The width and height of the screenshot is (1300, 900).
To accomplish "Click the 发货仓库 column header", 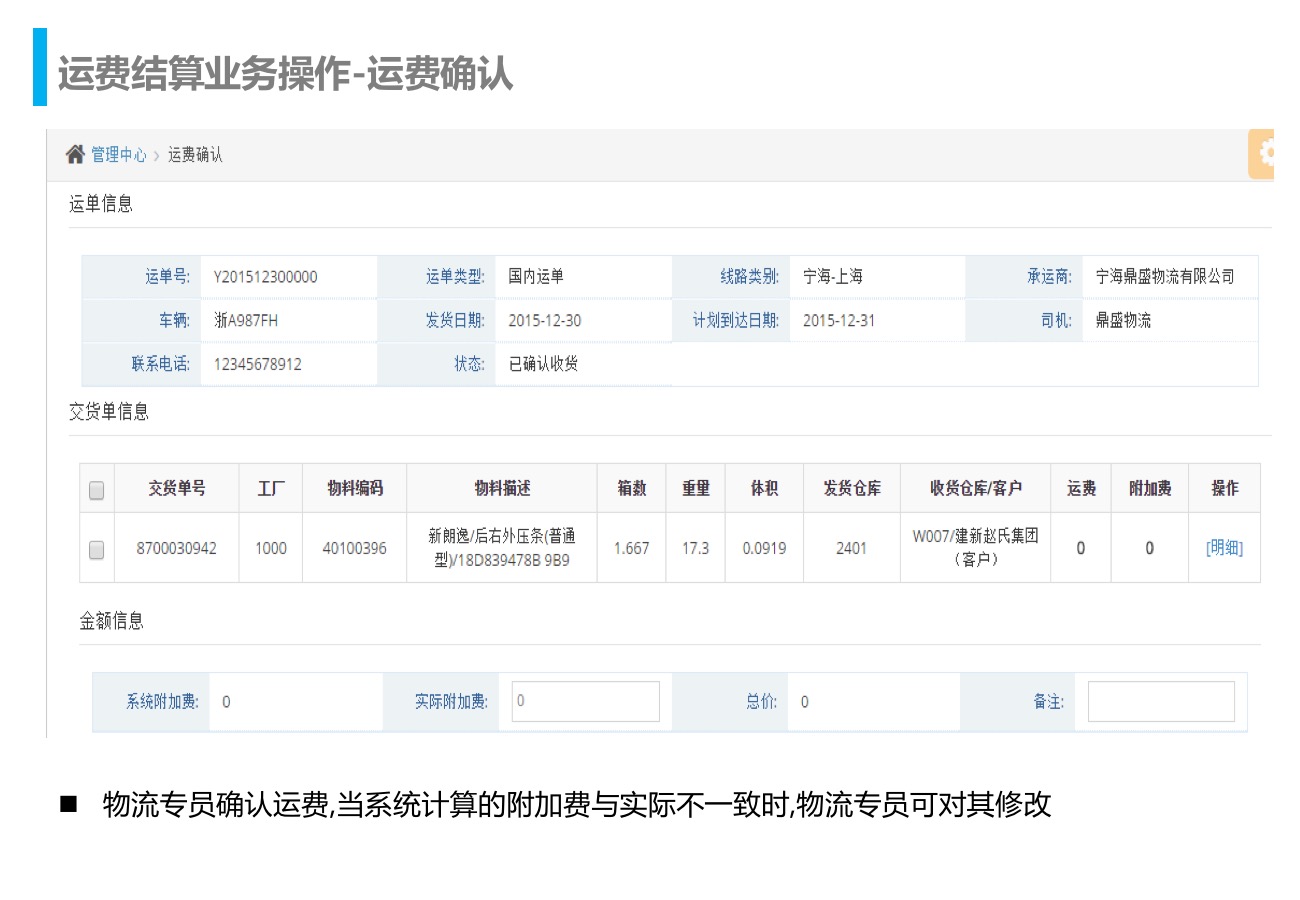I will [851, 488].
